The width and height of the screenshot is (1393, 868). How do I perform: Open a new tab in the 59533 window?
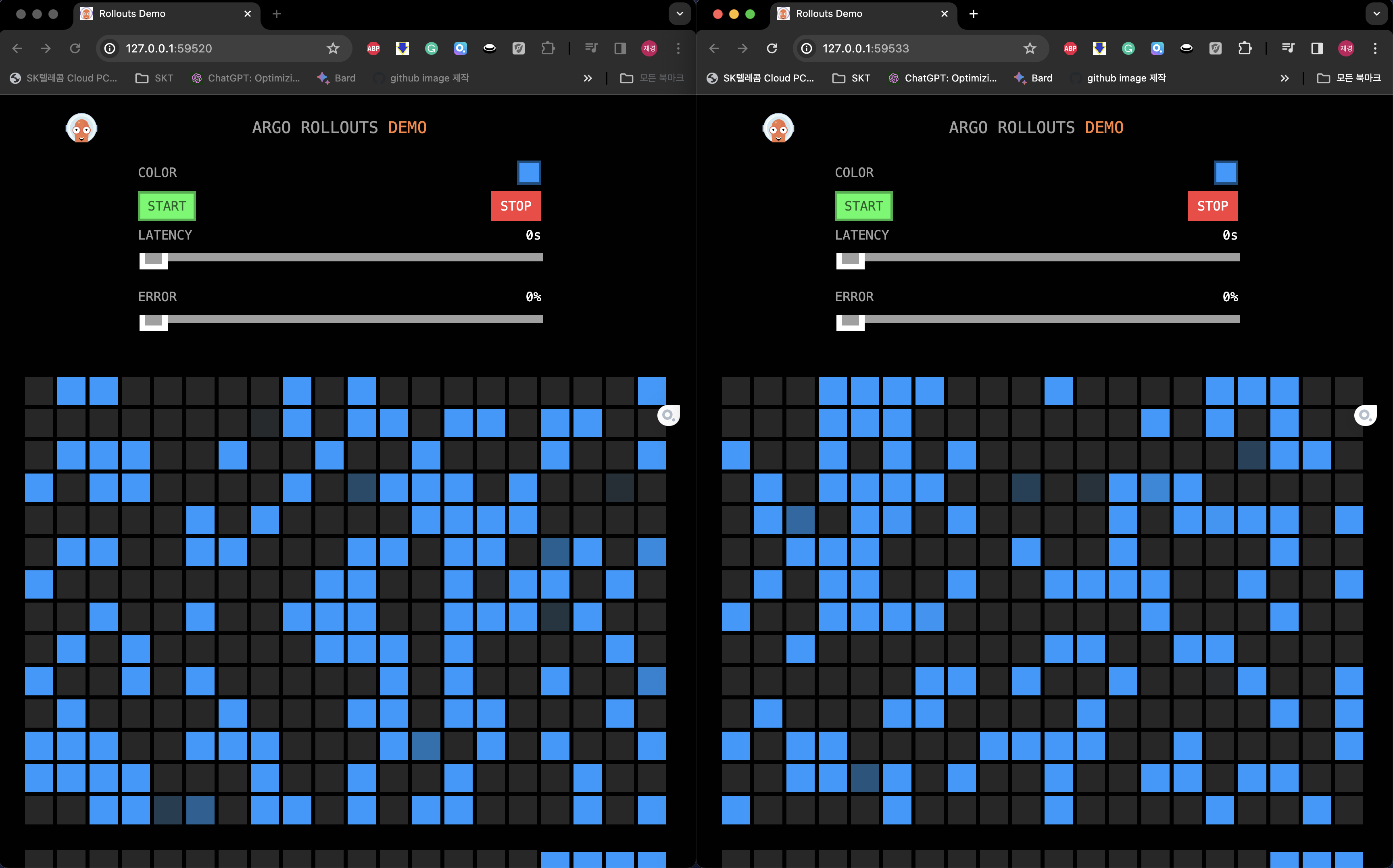click(x=974, y=14)
